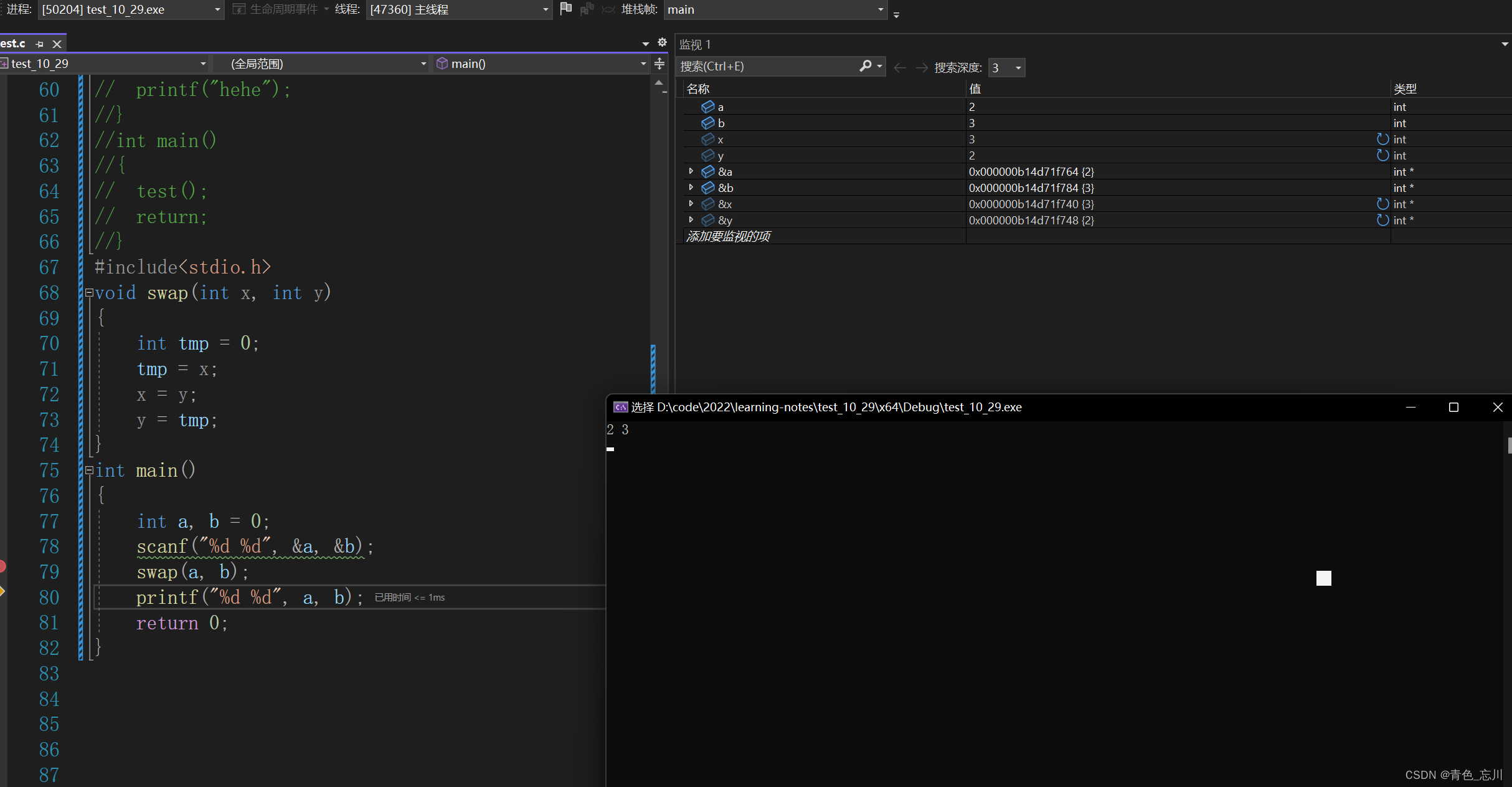Viewport: 1512px width, 787px height.
Task: Expand the &y watch entry
Action: (x=691, y=220)
